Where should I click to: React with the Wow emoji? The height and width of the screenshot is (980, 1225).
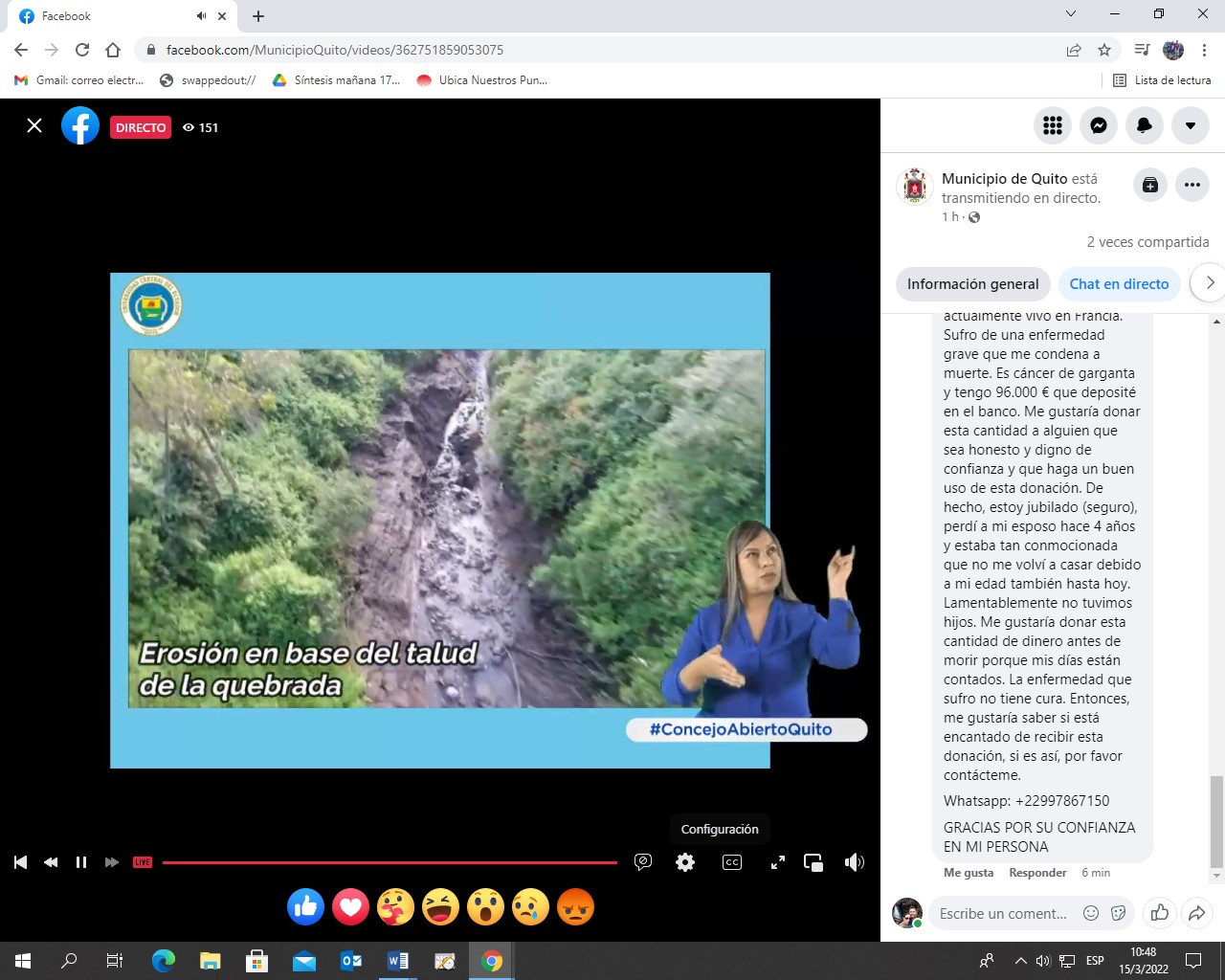click(x=486, y=906)
